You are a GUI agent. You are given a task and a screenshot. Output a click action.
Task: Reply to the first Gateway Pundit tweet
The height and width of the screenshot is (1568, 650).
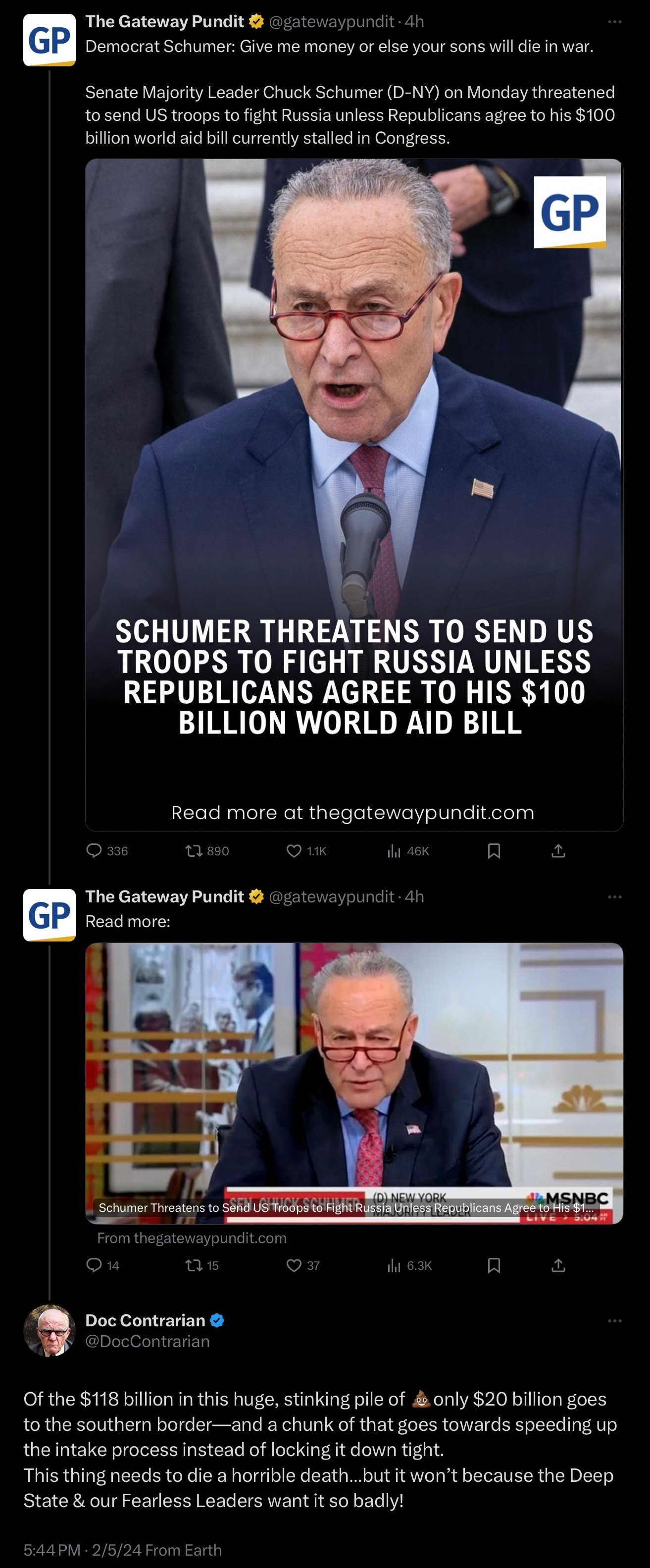click(107, 850)
